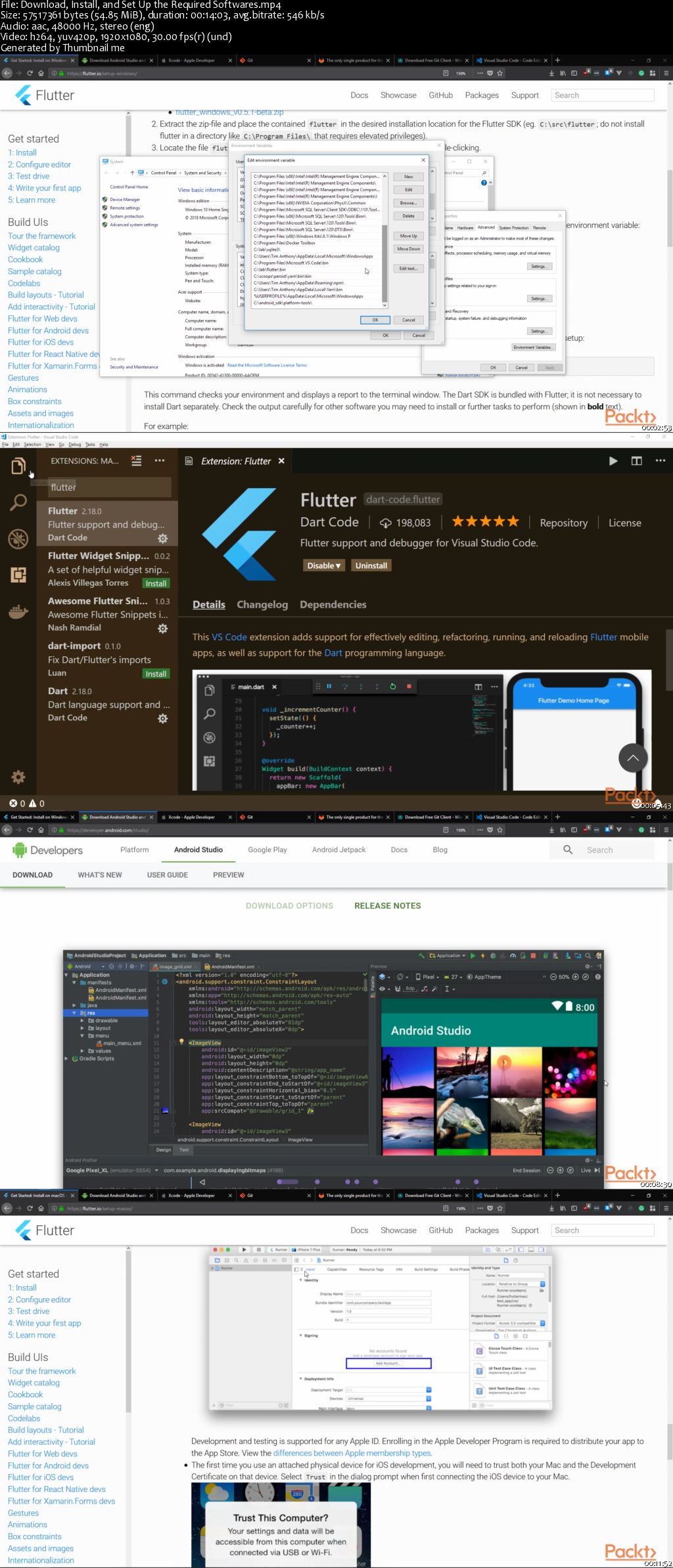Viewport: 673px width, 1568px height.
Task: Open DOWNLOAD OPTIONS link on Android Studio page
Action: (x=289, y=905)
